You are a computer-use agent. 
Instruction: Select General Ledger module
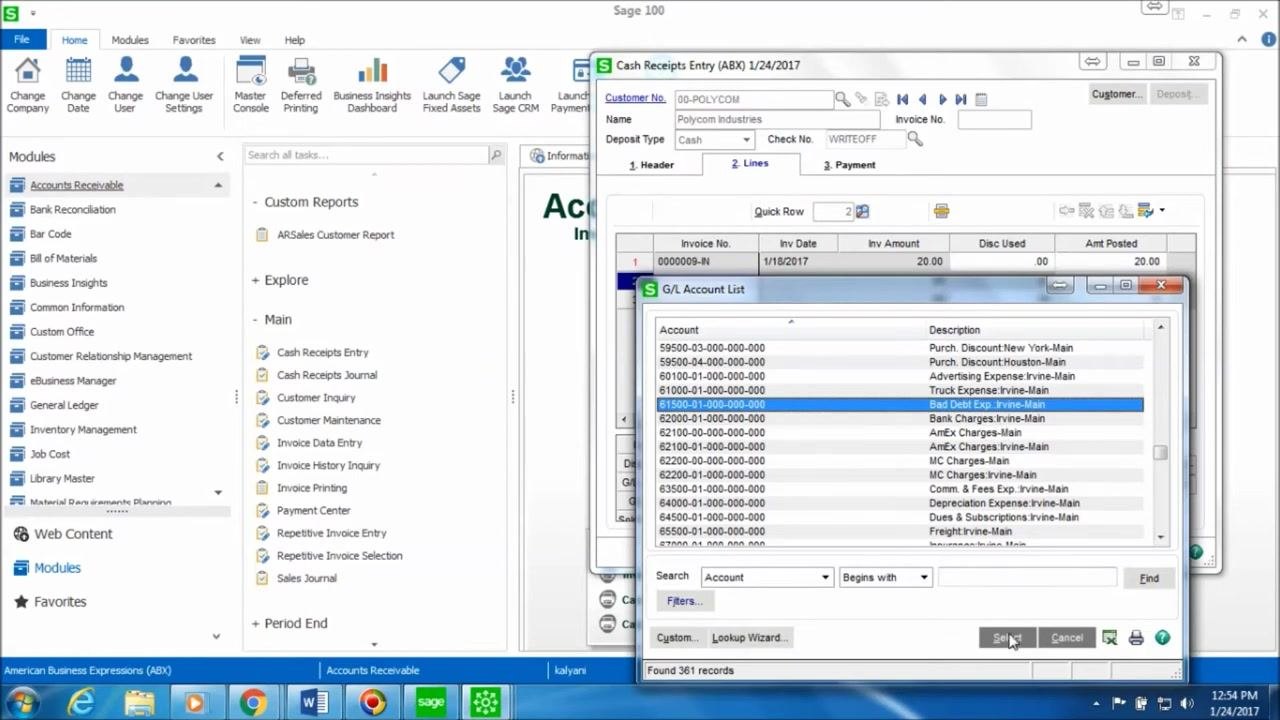click(x=64, y=405)
